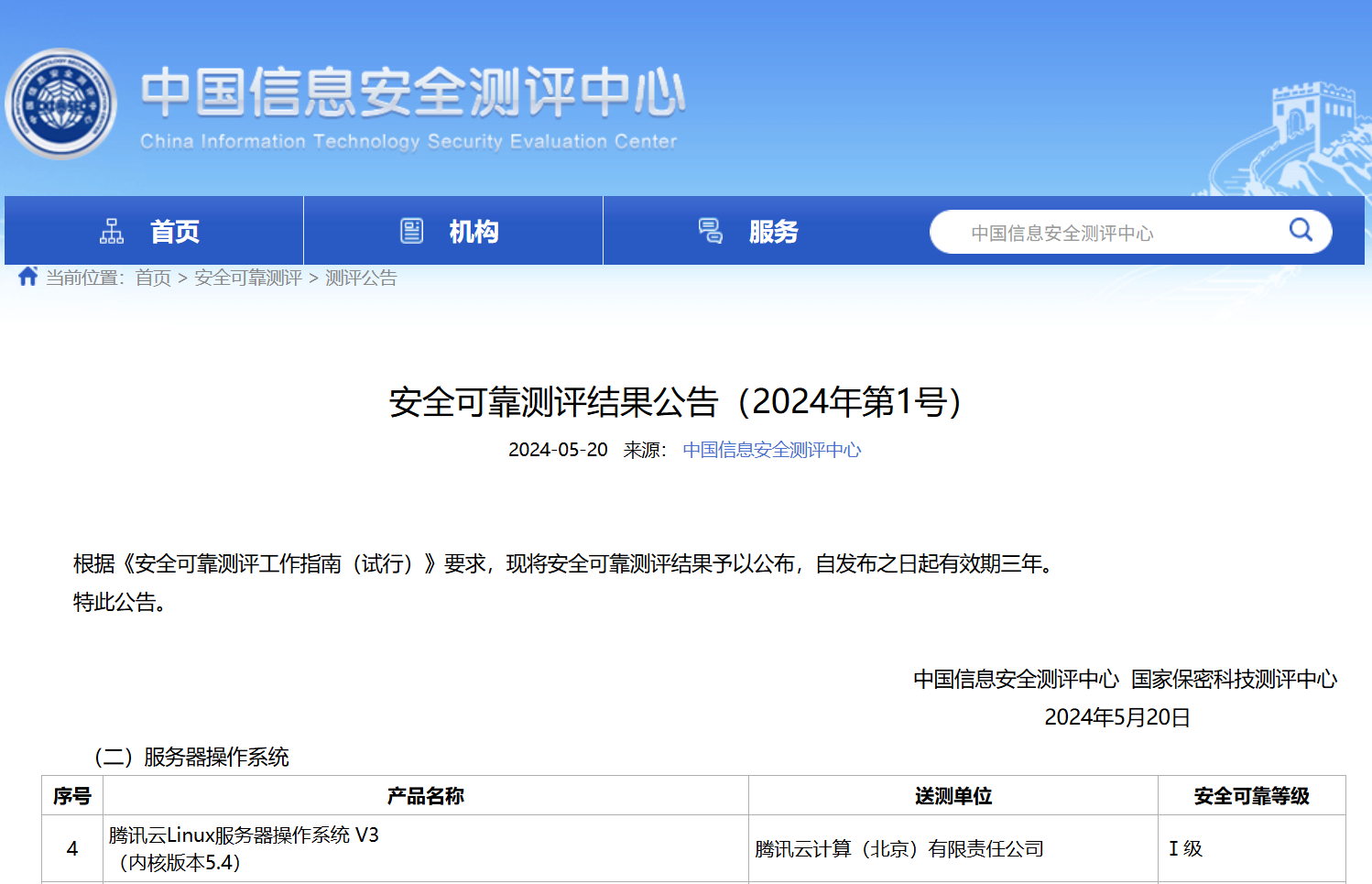Click the 产品名称 table column header
Image resolution: width=1372 pixels, height=884 pixels.
click(x=425, y=796)
